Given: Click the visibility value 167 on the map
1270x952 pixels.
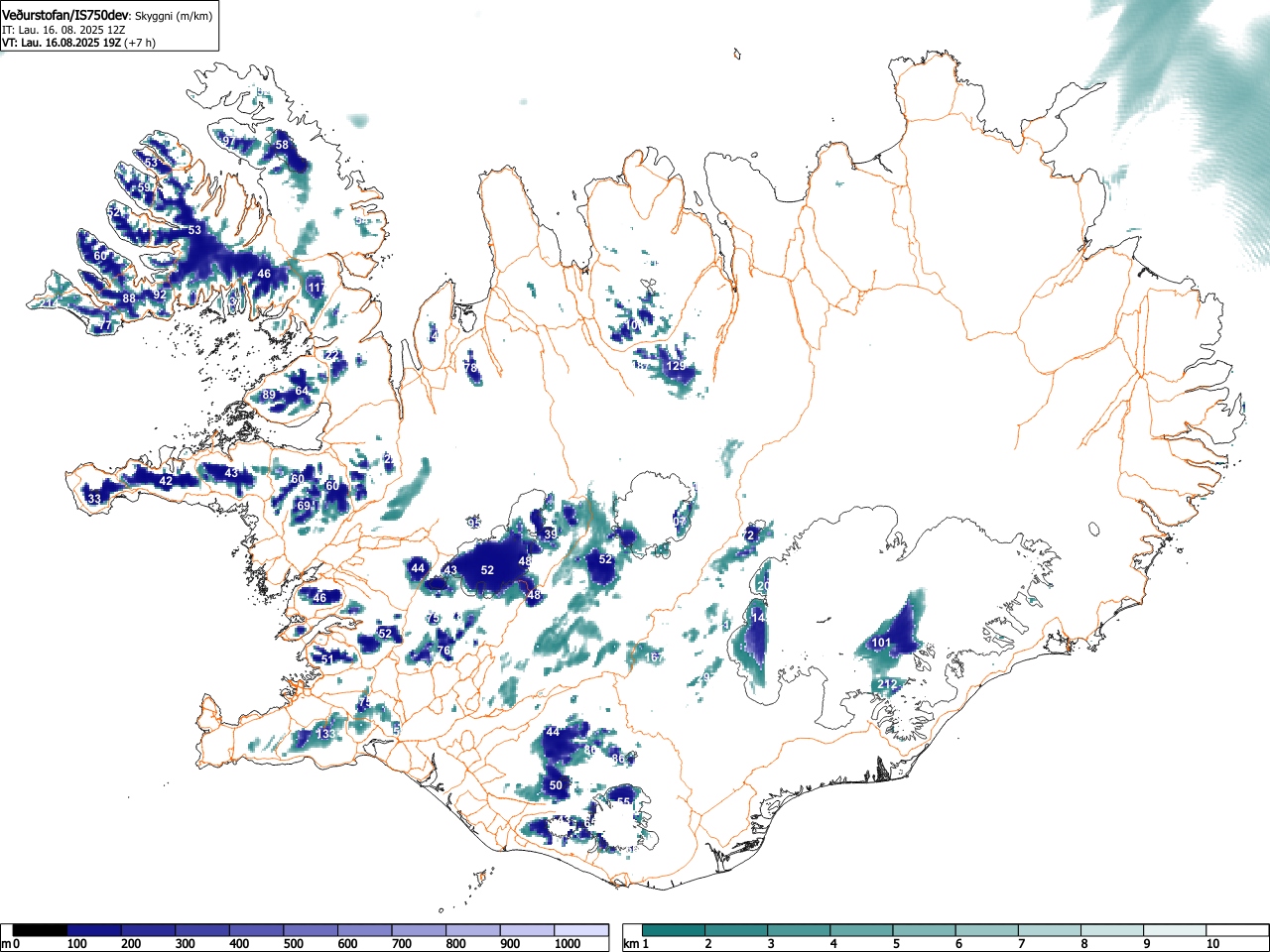Looking at the screenshot, I should tap(654, 657).
